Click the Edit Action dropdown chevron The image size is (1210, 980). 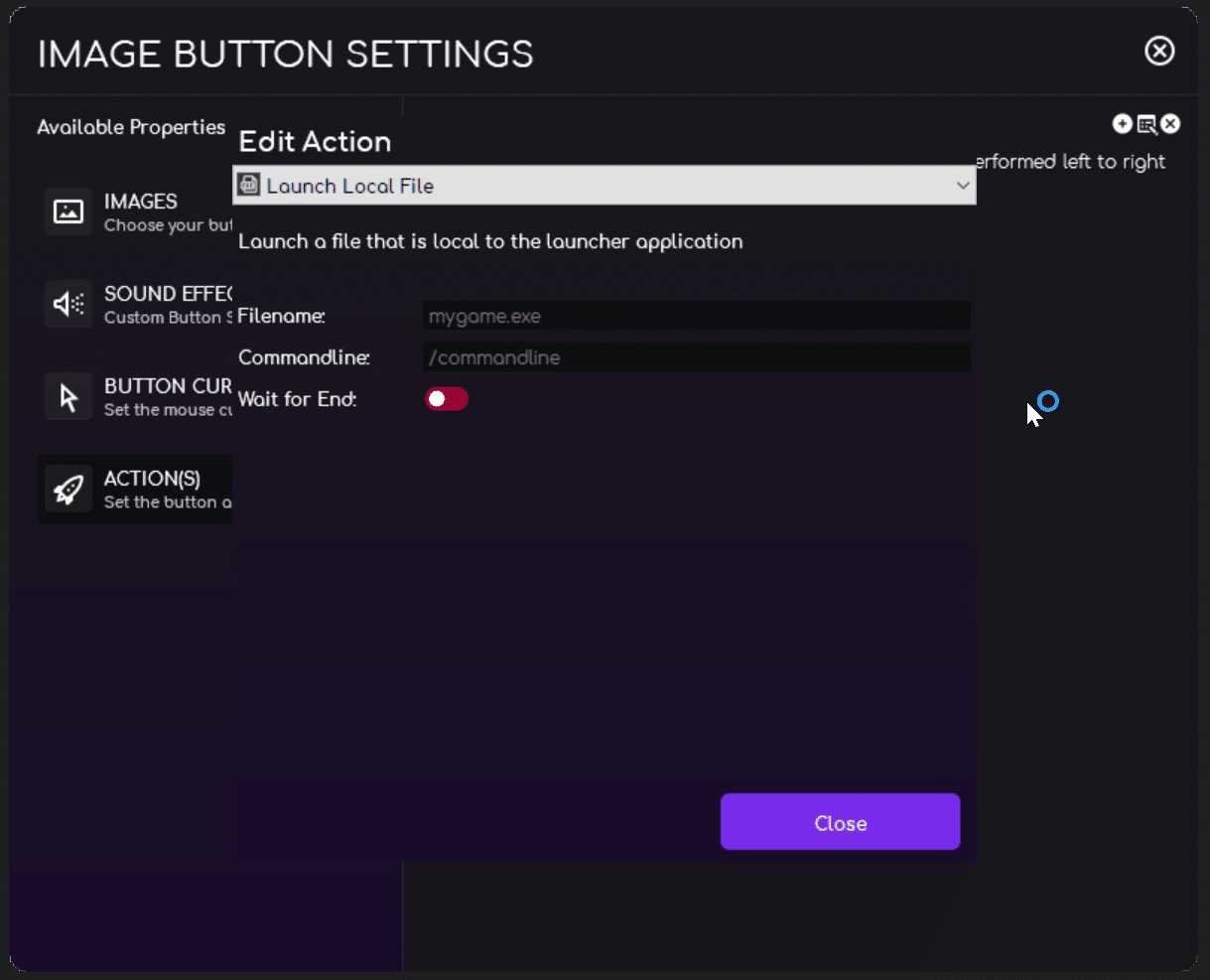[x=962, y=185]
